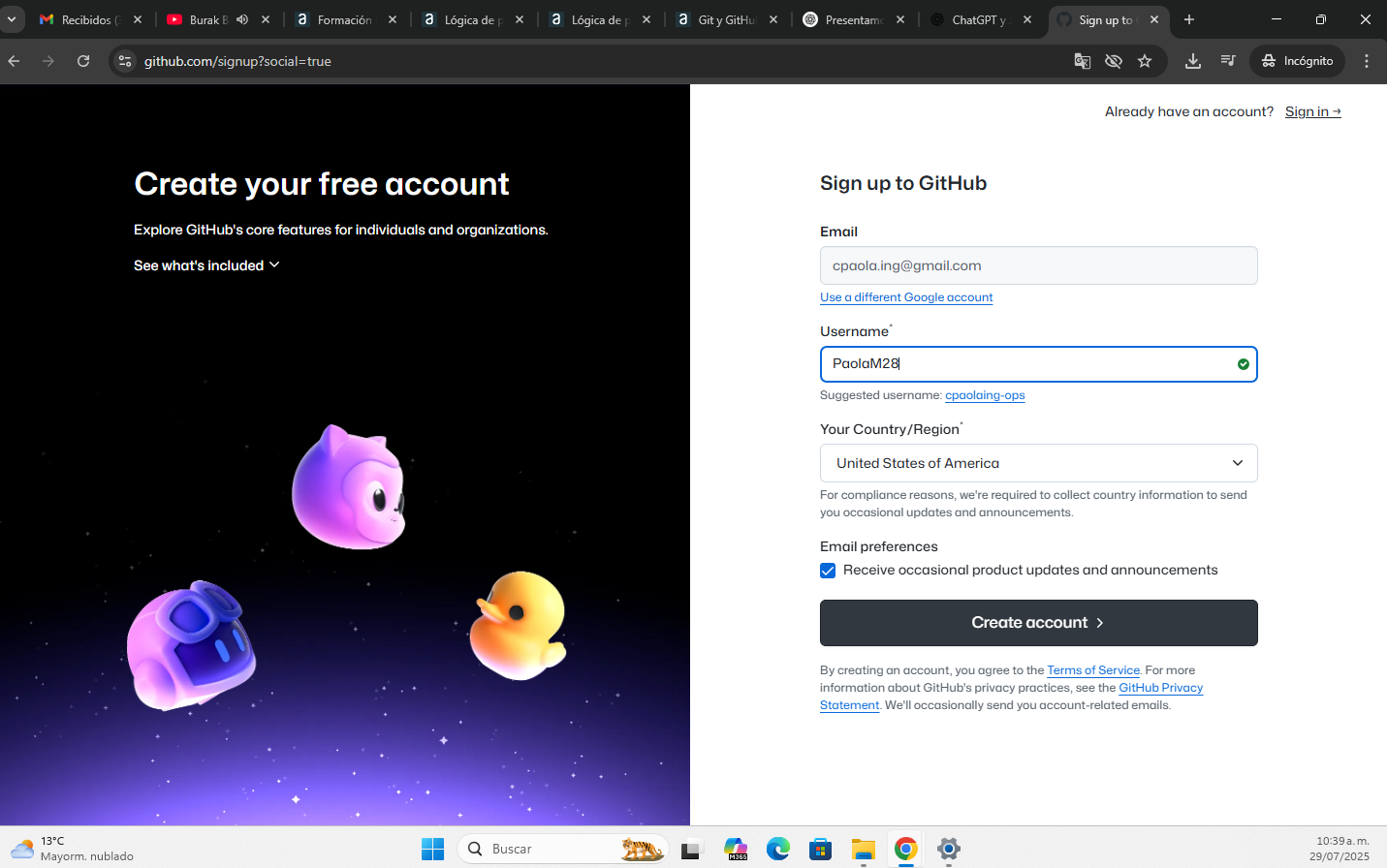Click the address bar URL

(x=237, y=61)
